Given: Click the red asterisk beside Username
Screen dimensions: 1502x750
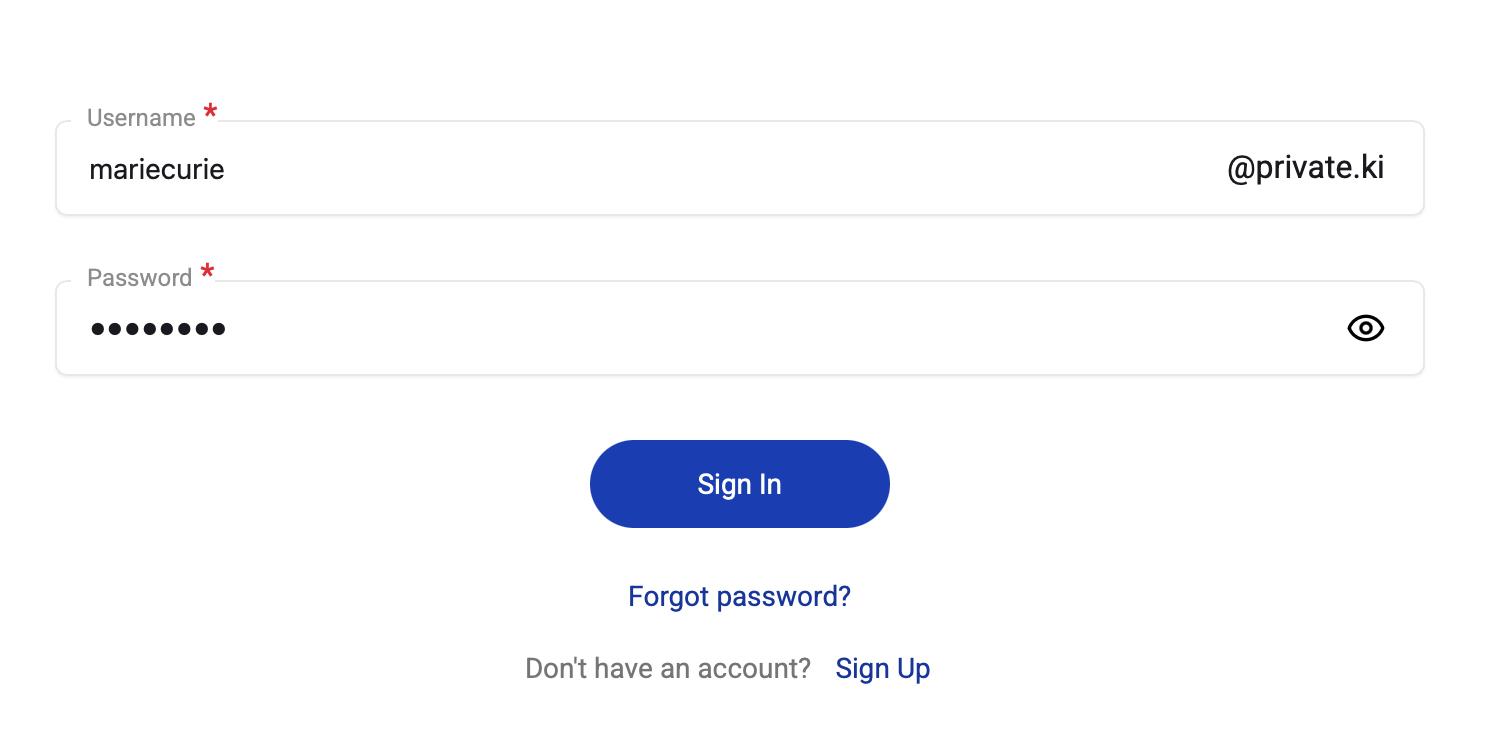Looking at the screenshot, I should (x=210, y=113).
